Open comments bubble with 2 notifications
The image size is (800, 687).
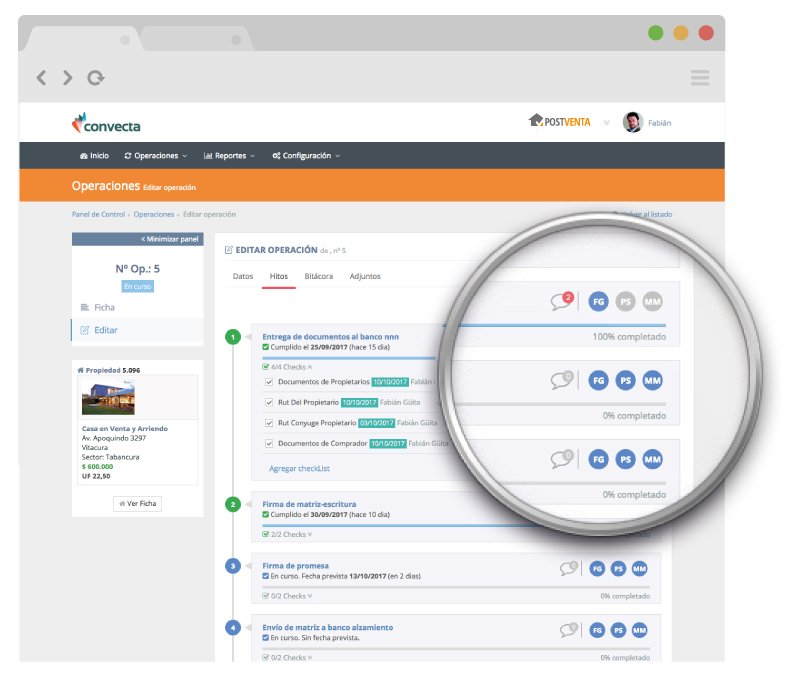tap(562, 301)
